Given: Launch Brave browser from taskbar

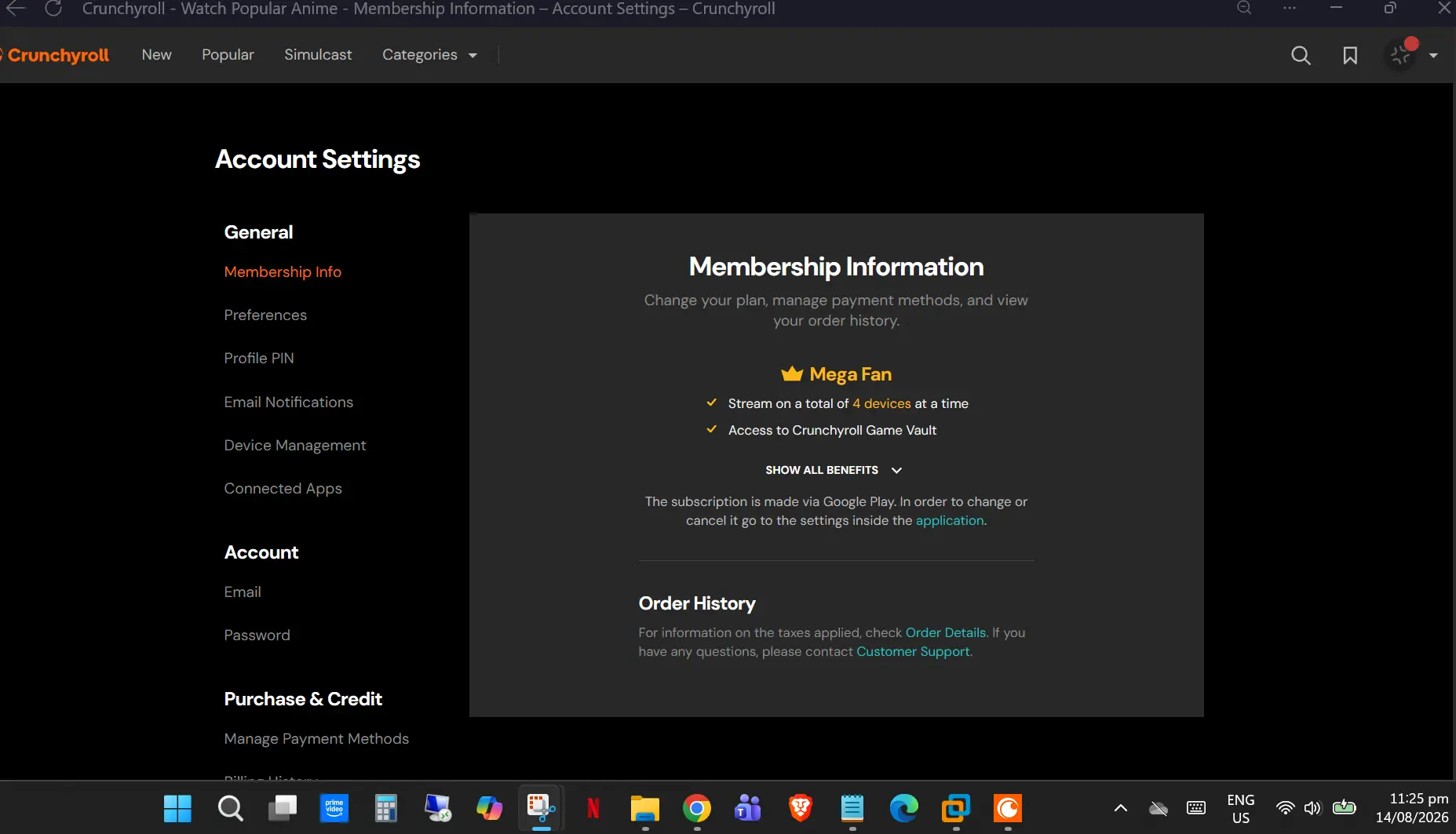Looking at the screenshot, I should tap(800, 808).
